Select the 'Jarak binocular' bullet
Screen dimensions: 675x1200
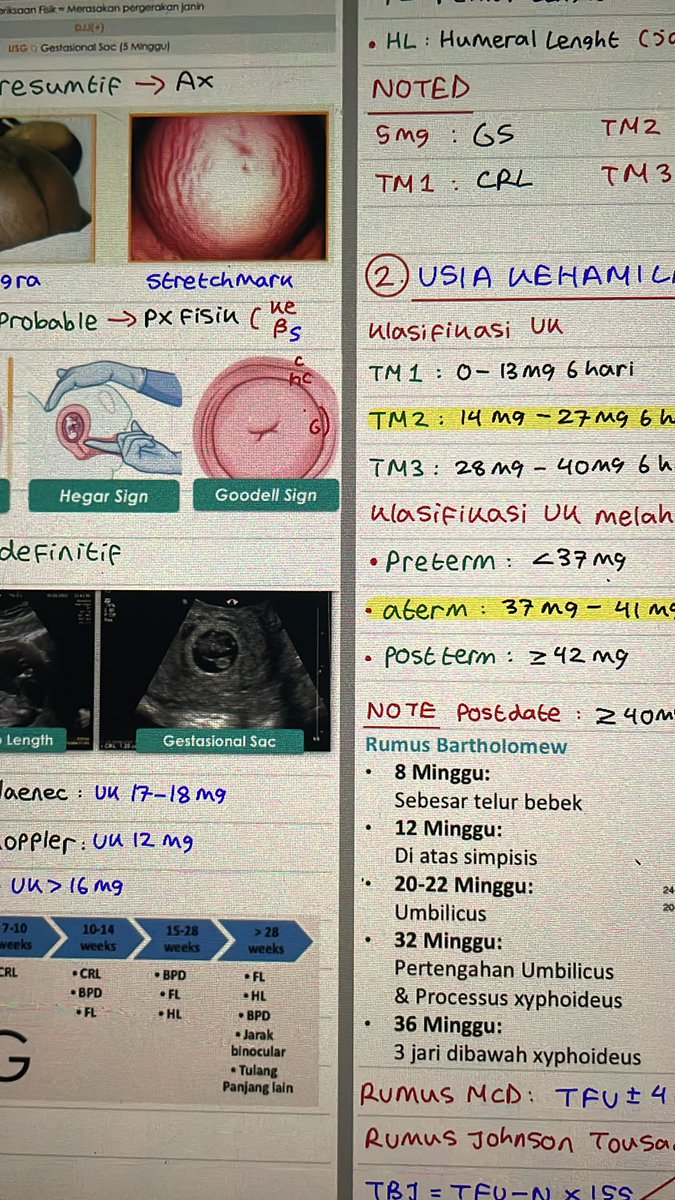click(258, 1043)
